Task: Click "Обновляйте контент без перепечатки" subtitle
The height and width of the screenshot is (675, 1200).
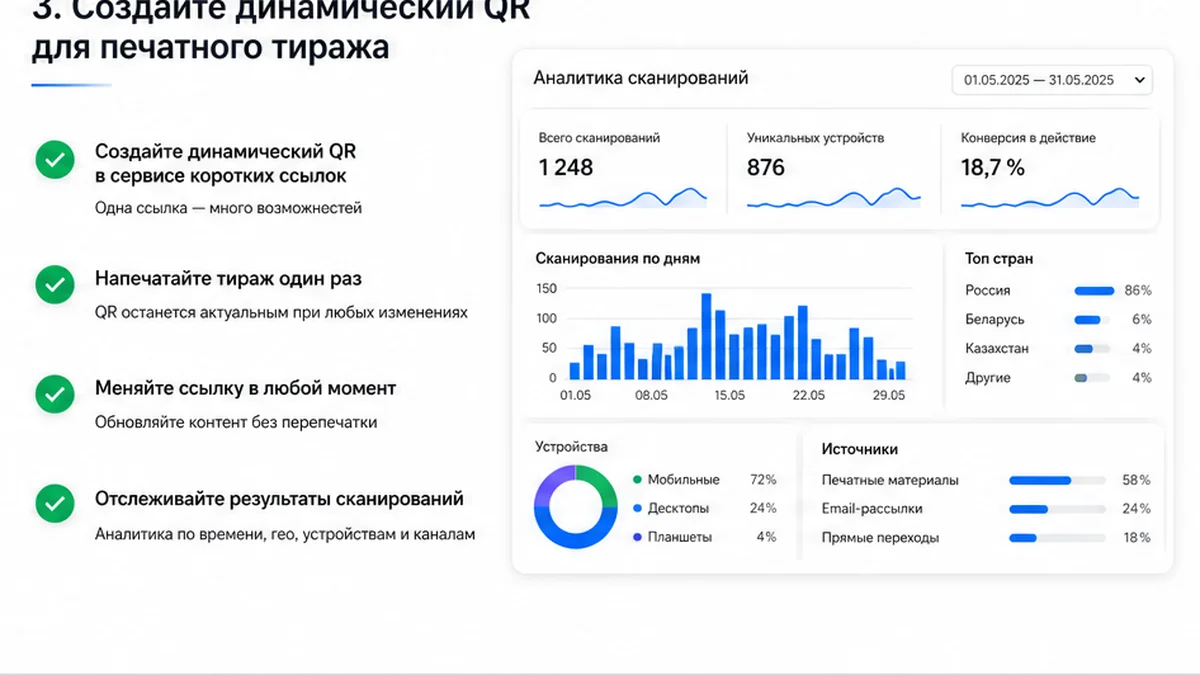Action: [236, 422]
